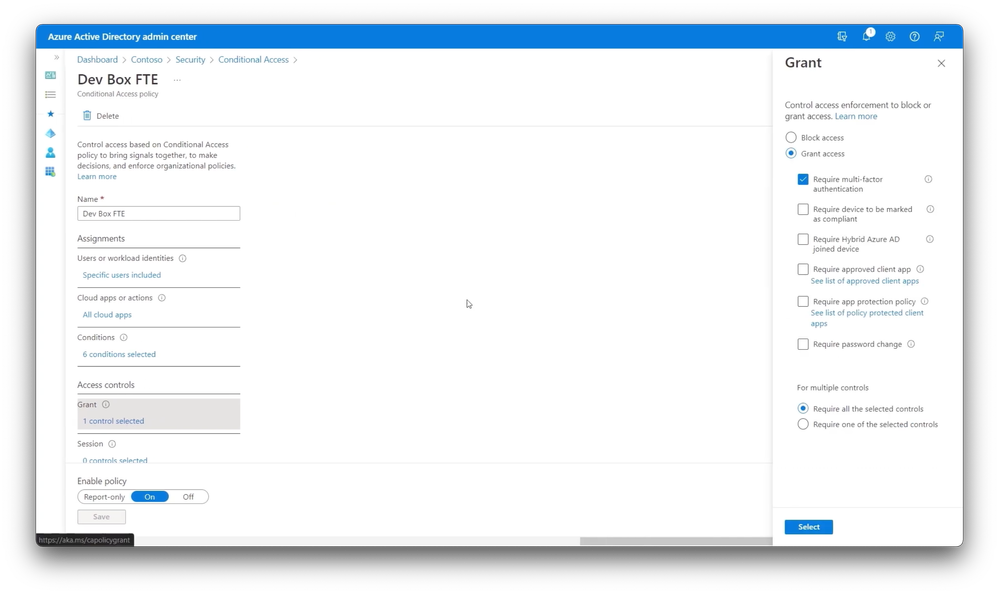Image resolution: width=999 pixels, height=594 pixels.
Task: Open All cloud apps assignment
Action: (x=107, y=314)
